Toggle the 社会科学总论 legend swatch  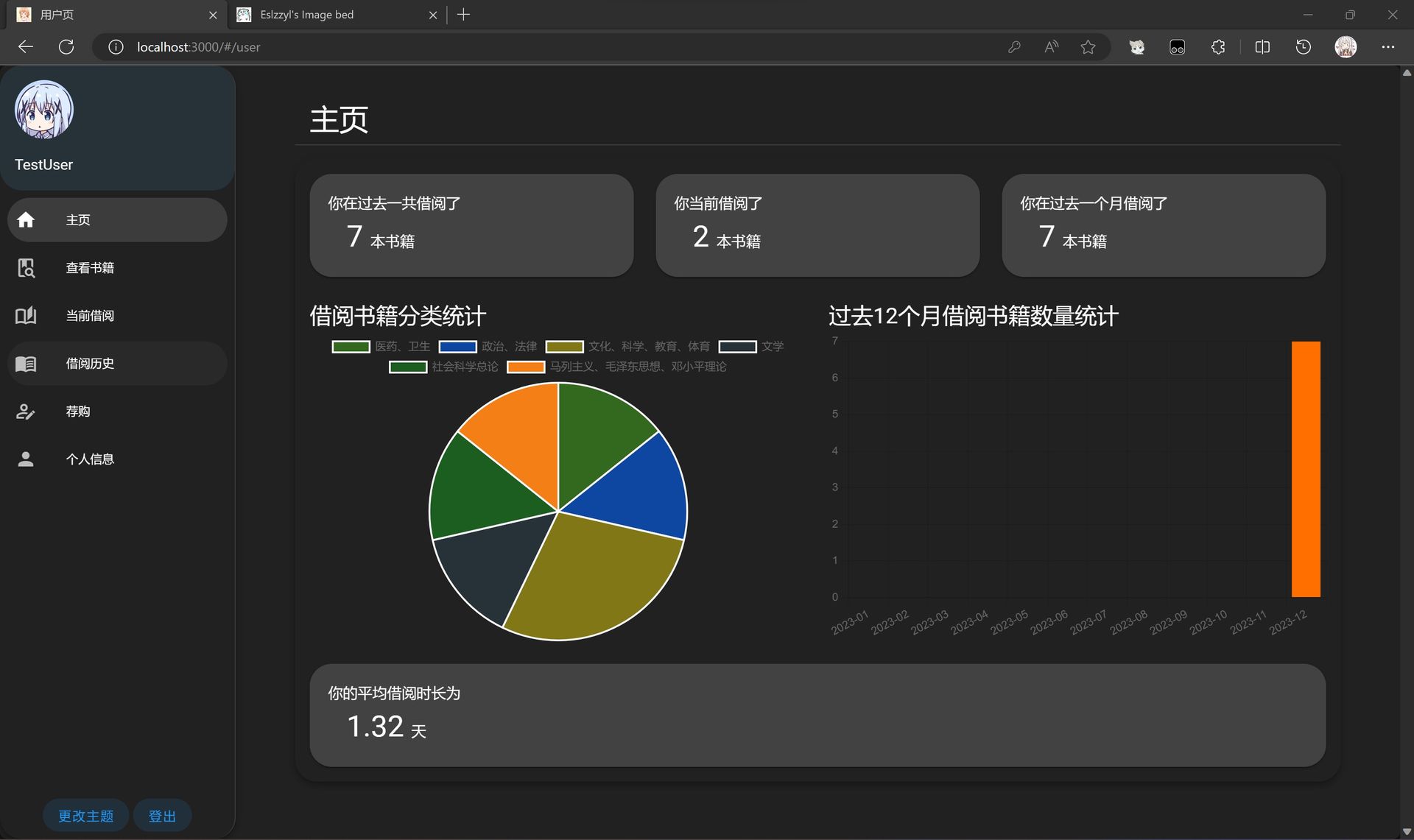pyautogui.click(x=408, y=367)
